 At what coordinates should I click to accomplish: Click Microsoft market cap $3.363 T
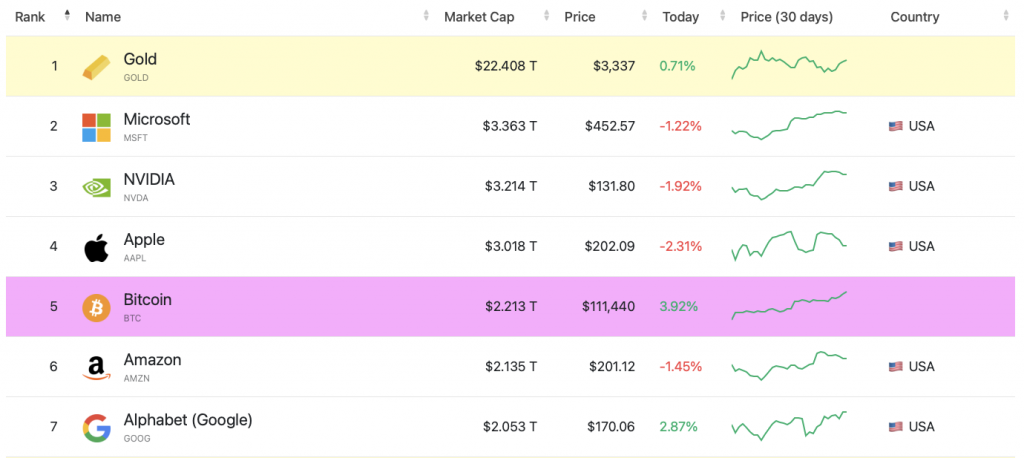point(510,126)
